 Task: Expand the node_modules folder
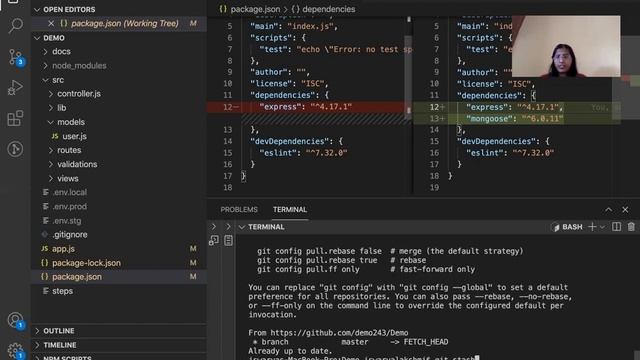[79, 65]
